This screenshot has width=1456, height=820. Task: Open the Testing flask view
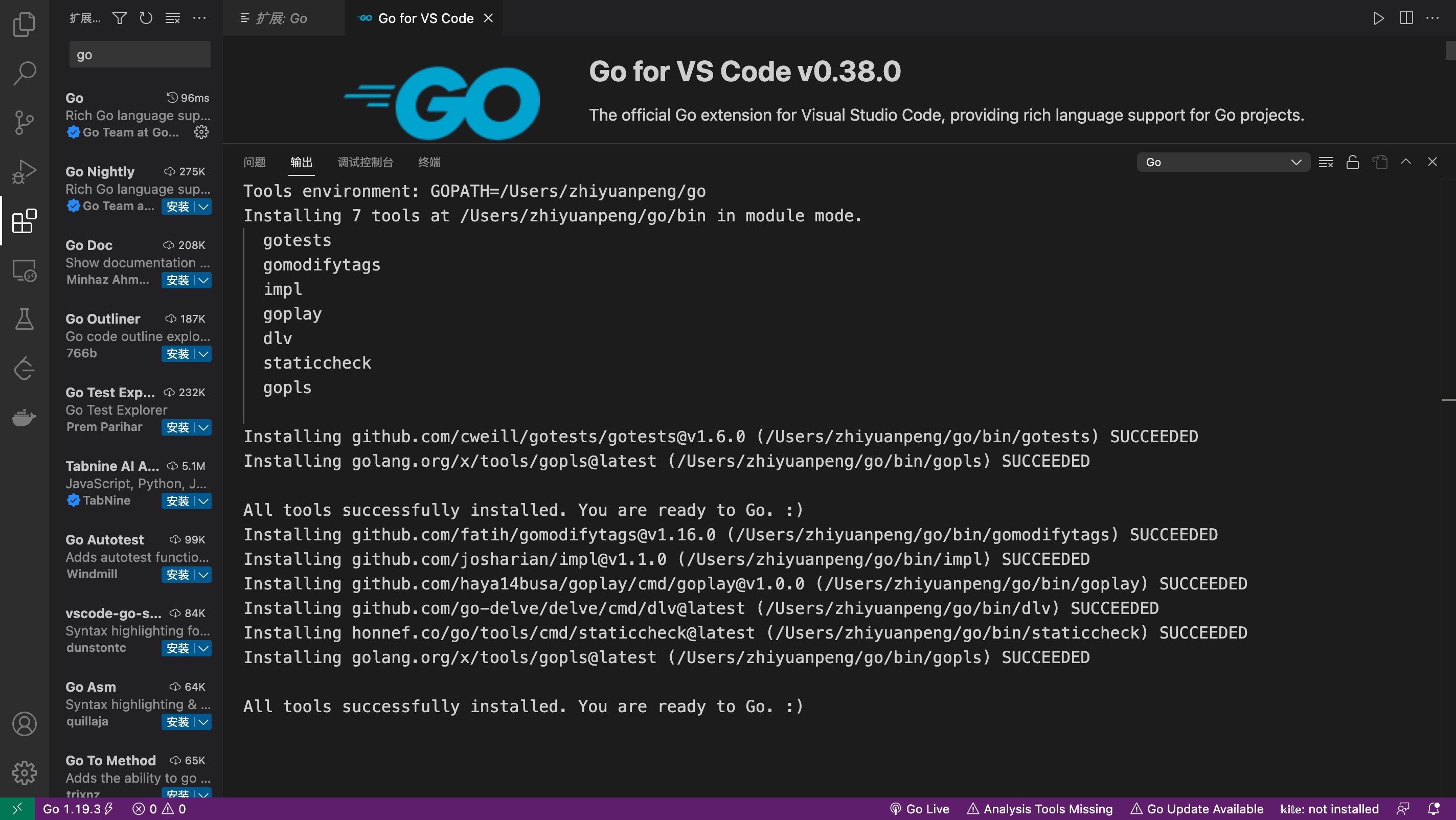coord(24,320)
